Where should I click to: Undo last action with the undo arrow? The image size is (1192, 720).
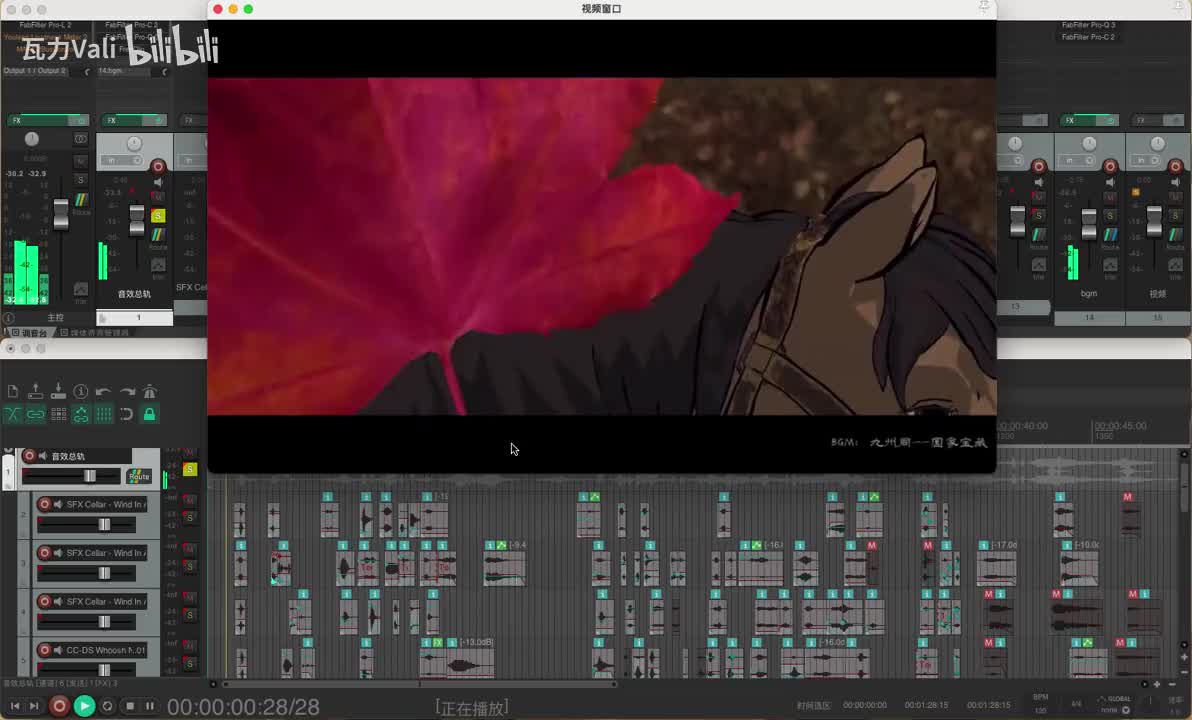[x=103, y=392]
